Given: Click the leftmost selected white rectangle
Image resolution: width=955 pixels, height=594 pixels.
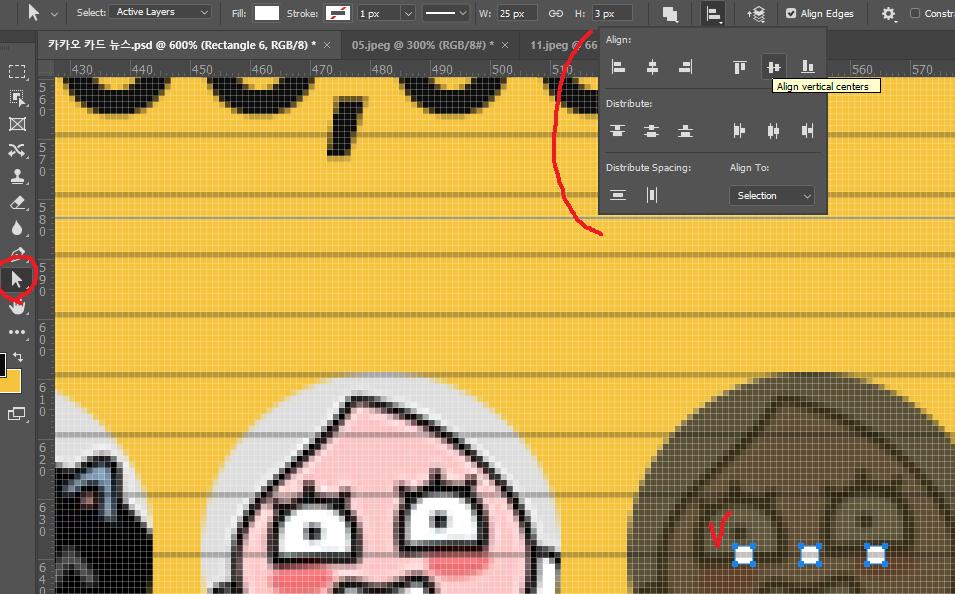Looking at the screenshot, I should click(x=744, y=555).
